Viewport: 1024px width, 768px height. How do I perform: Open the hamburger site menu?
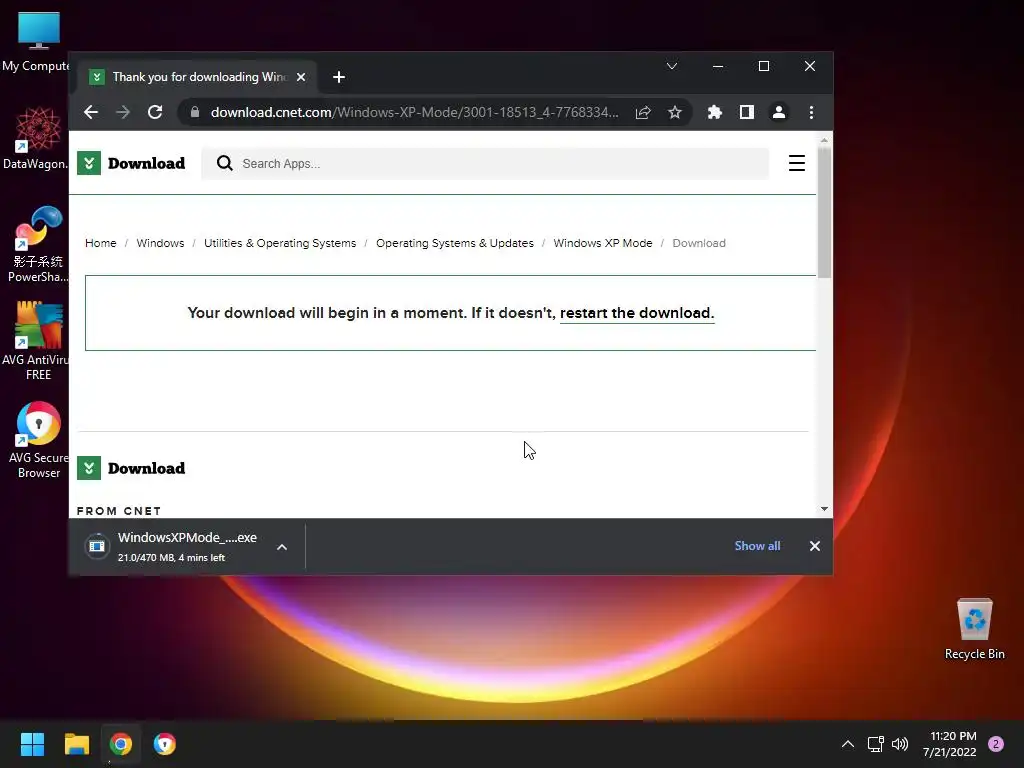(x=796, y=163)
